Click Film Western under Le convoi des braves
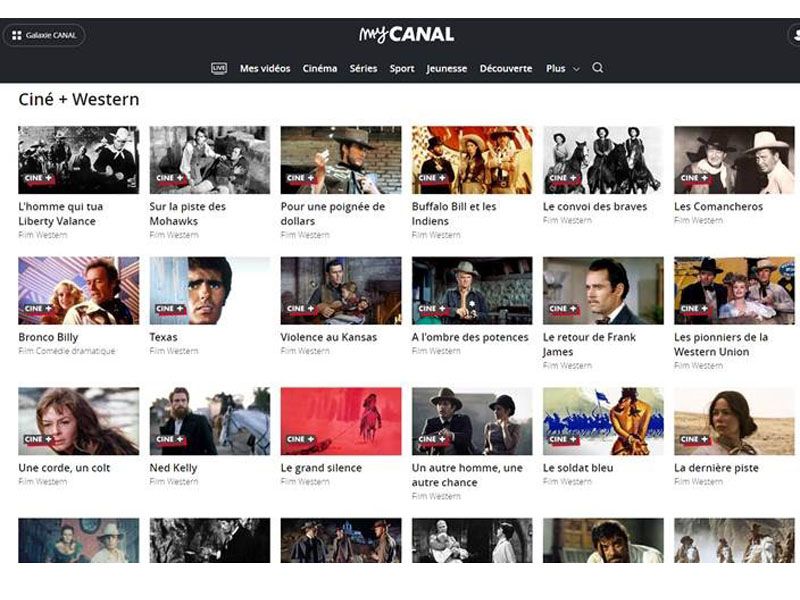This screenshot has width=800, height=600. coord(567,220)
